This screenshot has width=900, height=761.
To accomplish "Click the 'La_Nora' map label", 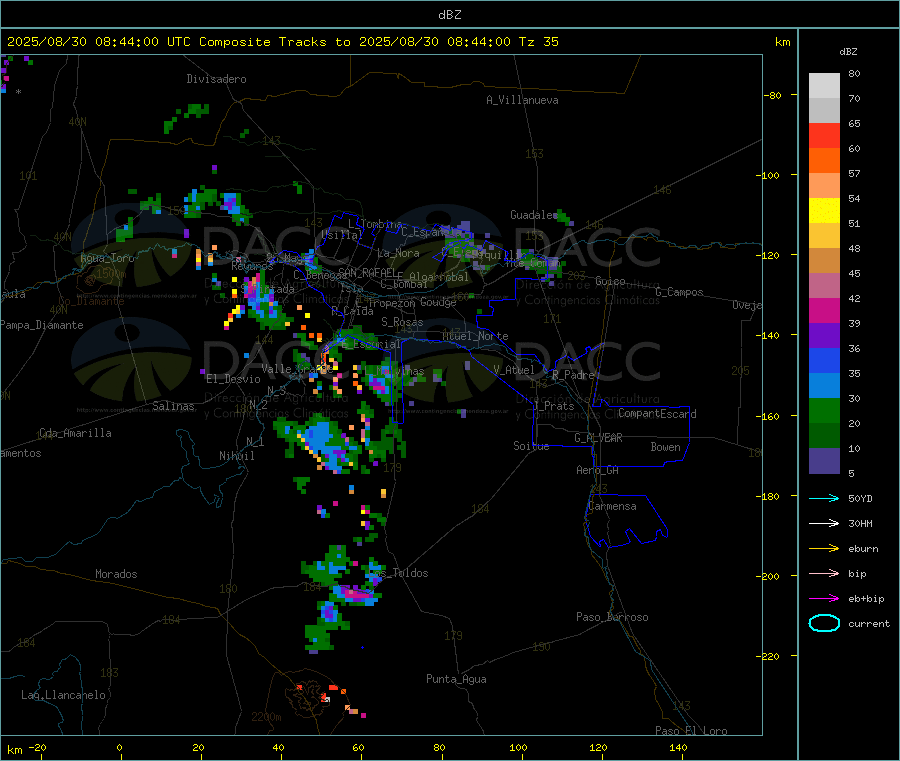I will [x=398, y=253].
